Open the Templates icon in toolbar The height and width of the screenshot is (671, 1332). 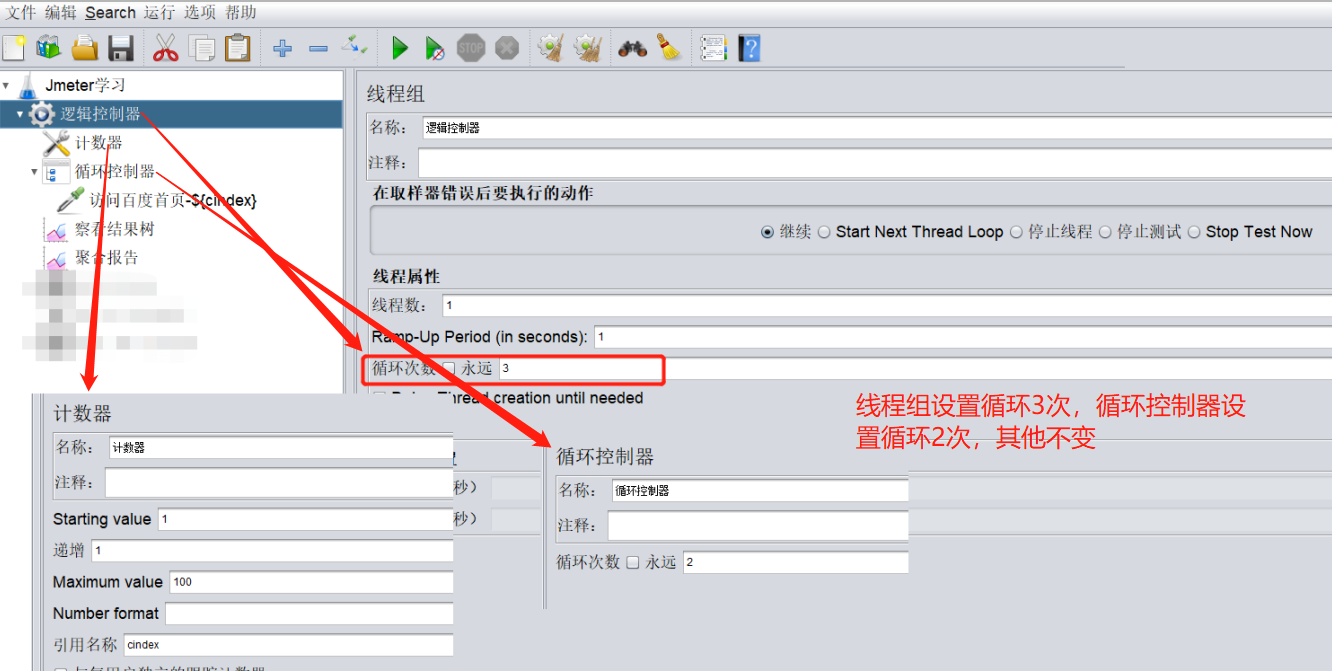coord(48,47)
